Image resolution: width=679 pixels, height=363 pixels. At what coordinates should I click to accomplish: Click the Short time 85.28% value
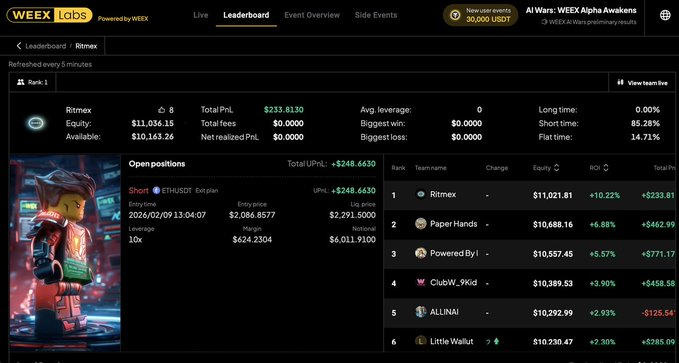(x=645, y=123)
